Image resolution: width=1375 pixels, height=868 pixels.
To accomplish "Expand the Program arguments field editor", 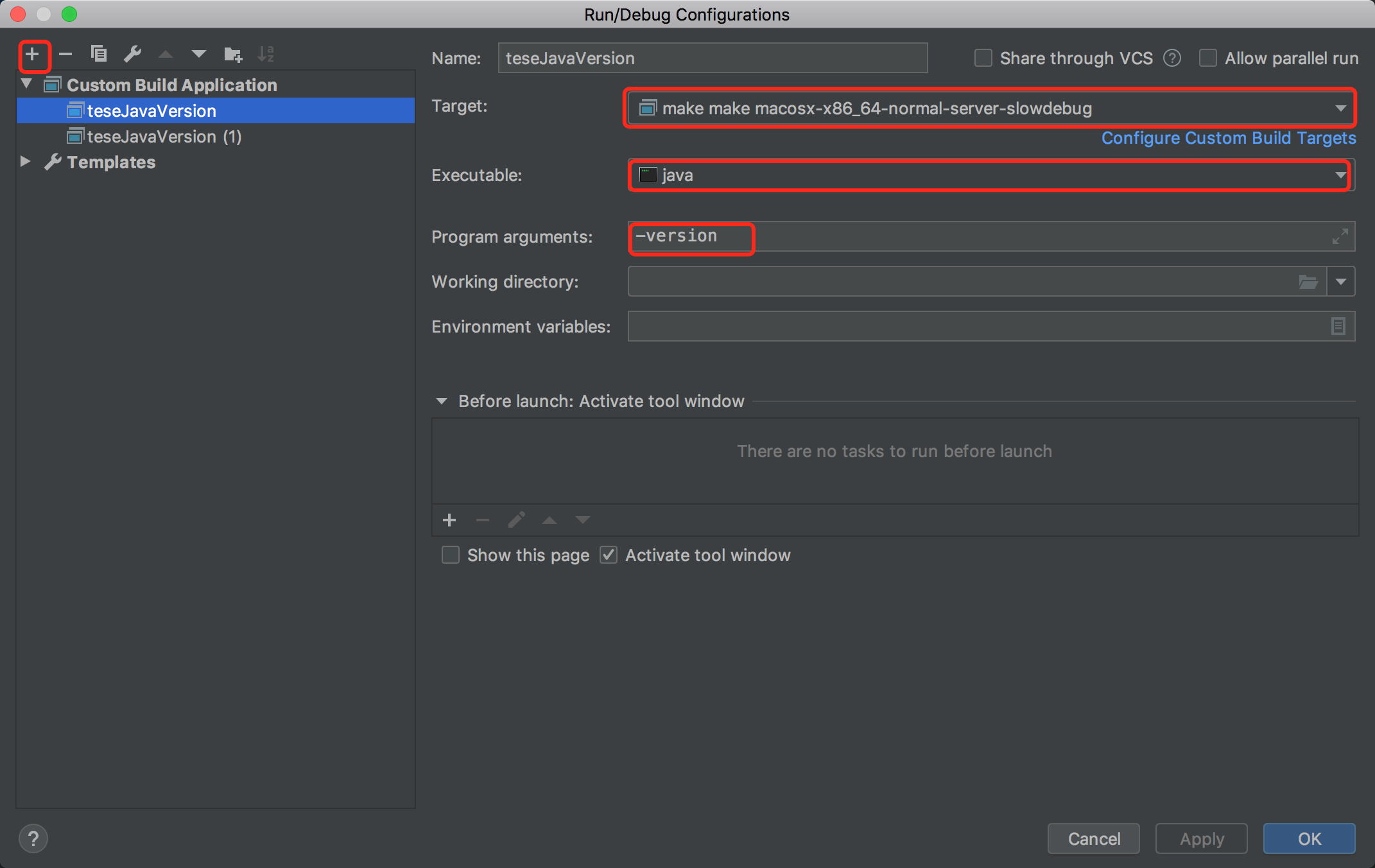I will [x=1340, y=237].
